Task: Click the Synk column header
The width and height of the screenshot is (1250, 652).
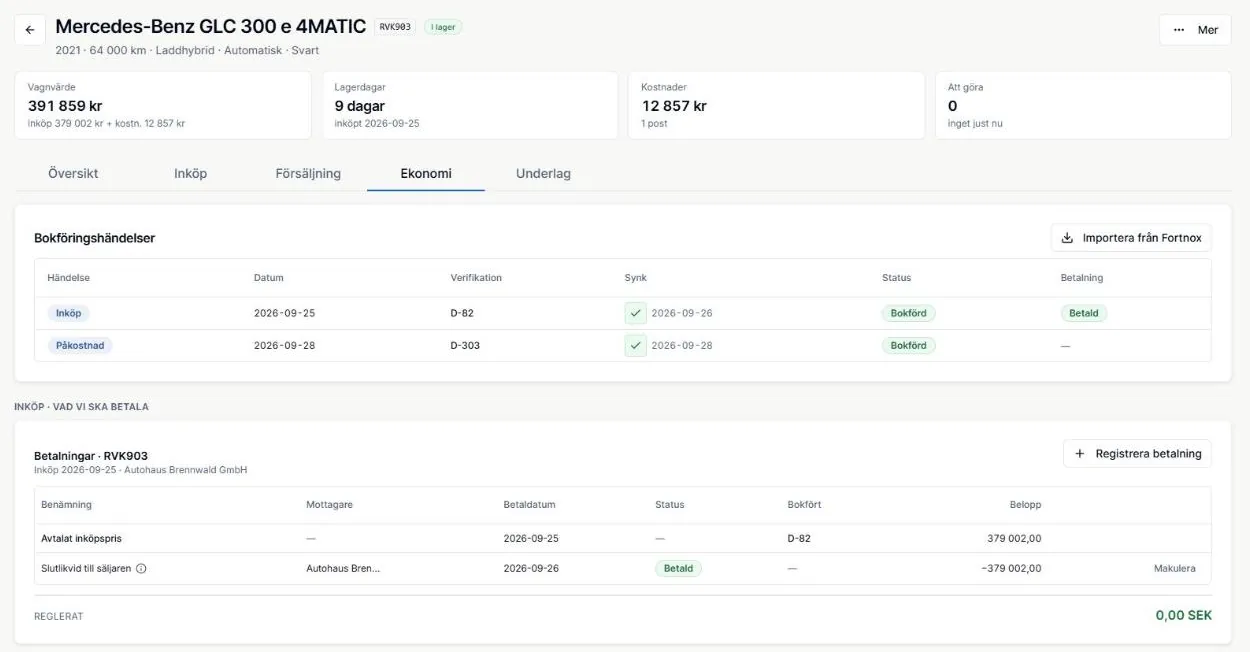Action: (x=636, y=278)
